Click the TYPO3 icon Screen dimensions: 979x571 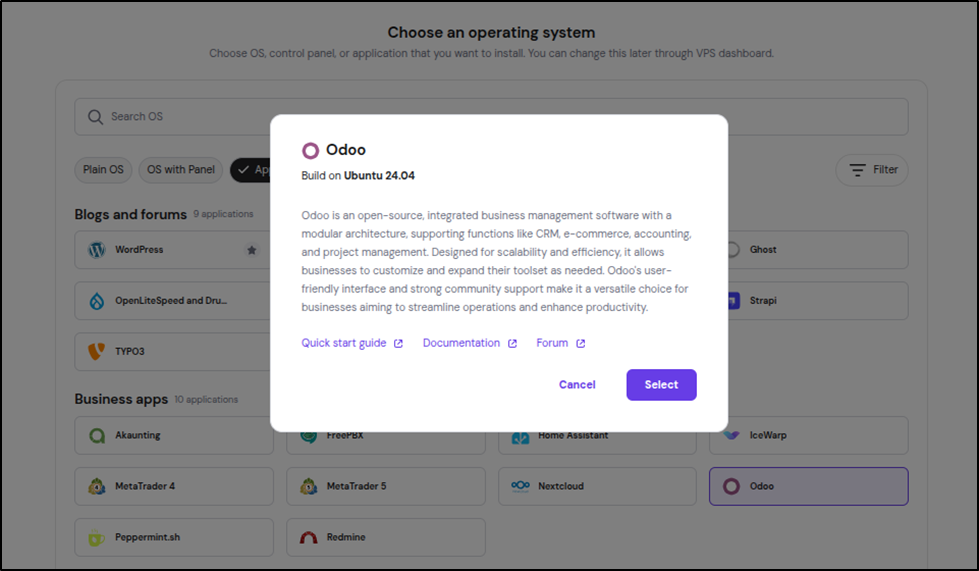(97, 352)
